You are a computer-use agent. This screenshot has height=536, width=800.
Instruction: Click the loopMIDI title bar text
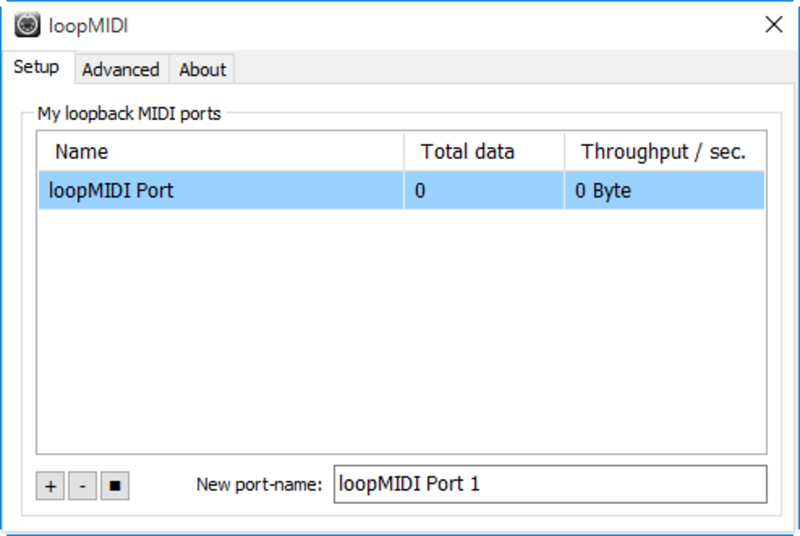pos(88,25)
